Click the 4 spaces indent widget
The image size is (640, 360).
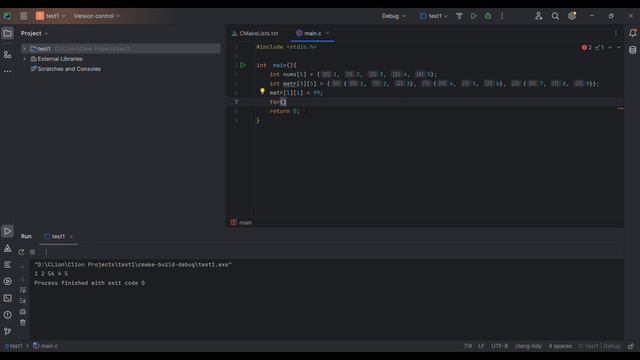(560, 346)
